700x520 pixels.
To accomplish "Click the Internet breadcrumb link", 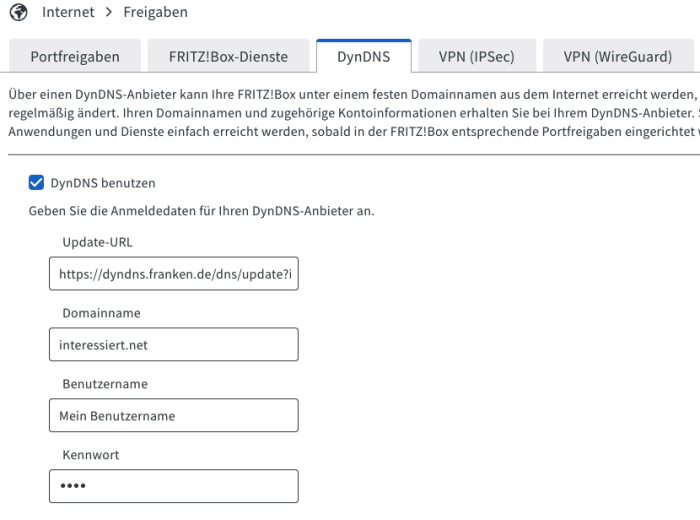I will pos(68,13).
